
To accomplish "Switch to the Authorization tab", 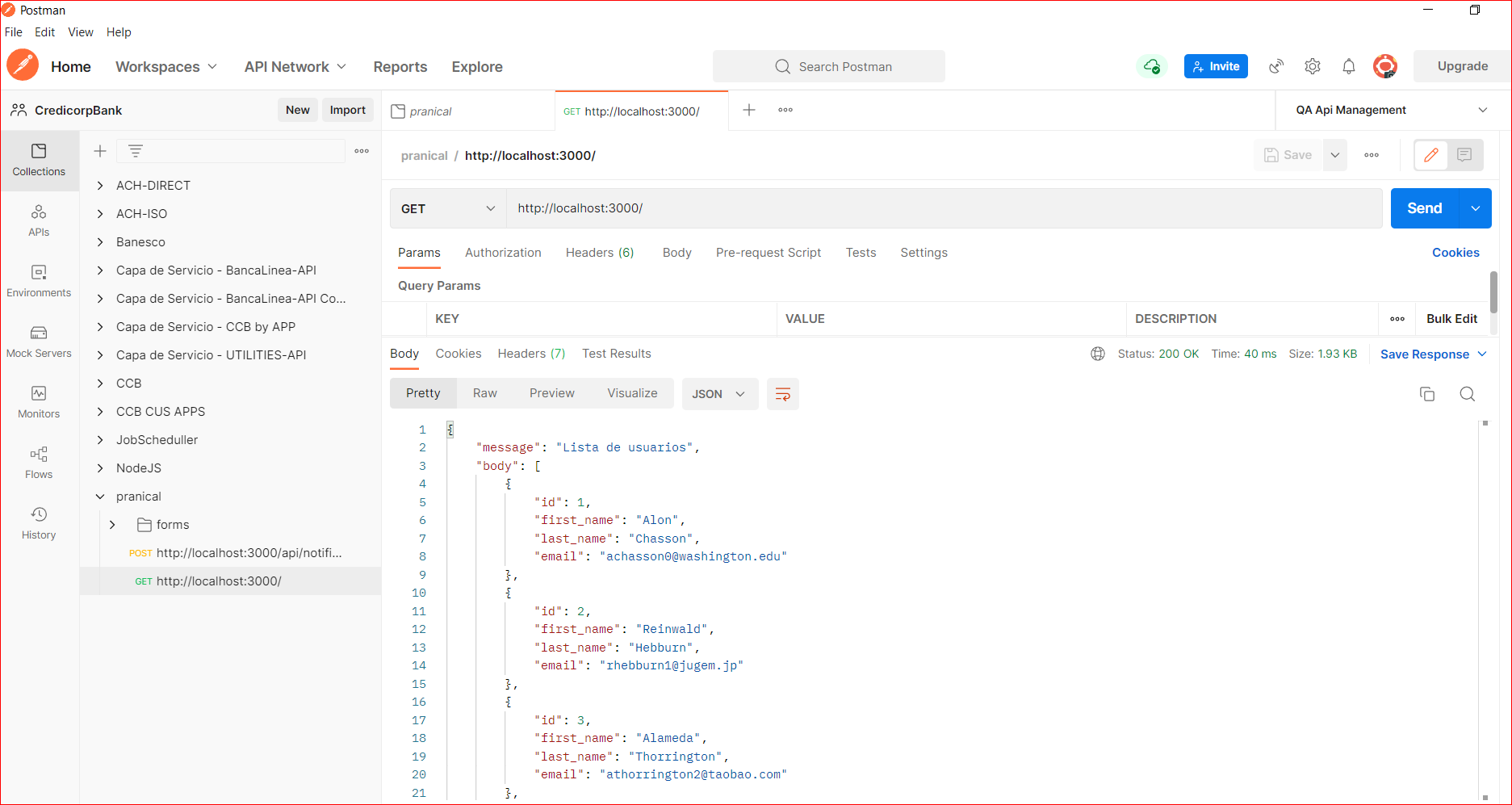I will pos(503,253).
